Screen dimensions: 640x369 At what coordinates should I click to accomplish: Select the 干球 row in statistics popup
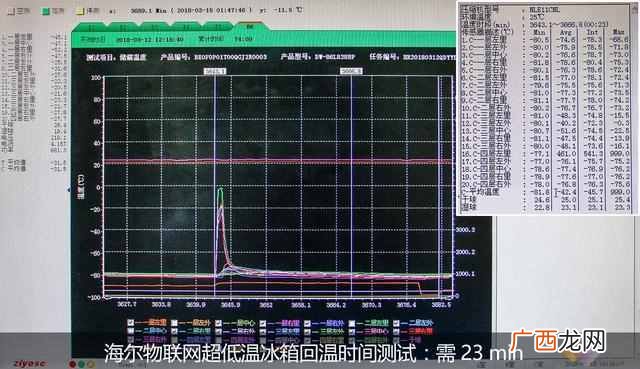[x=545, y=199]
